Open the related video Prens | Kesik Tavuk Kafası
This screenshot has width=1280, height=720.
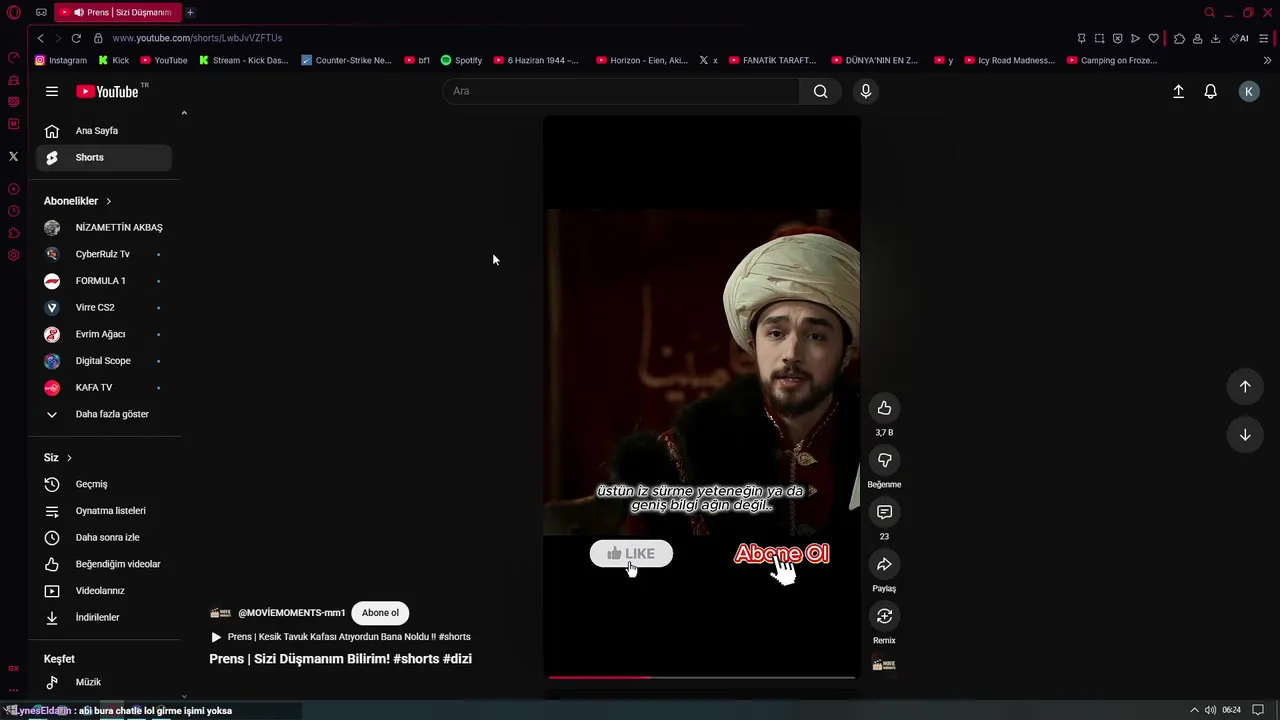click(x=340, y=637)
